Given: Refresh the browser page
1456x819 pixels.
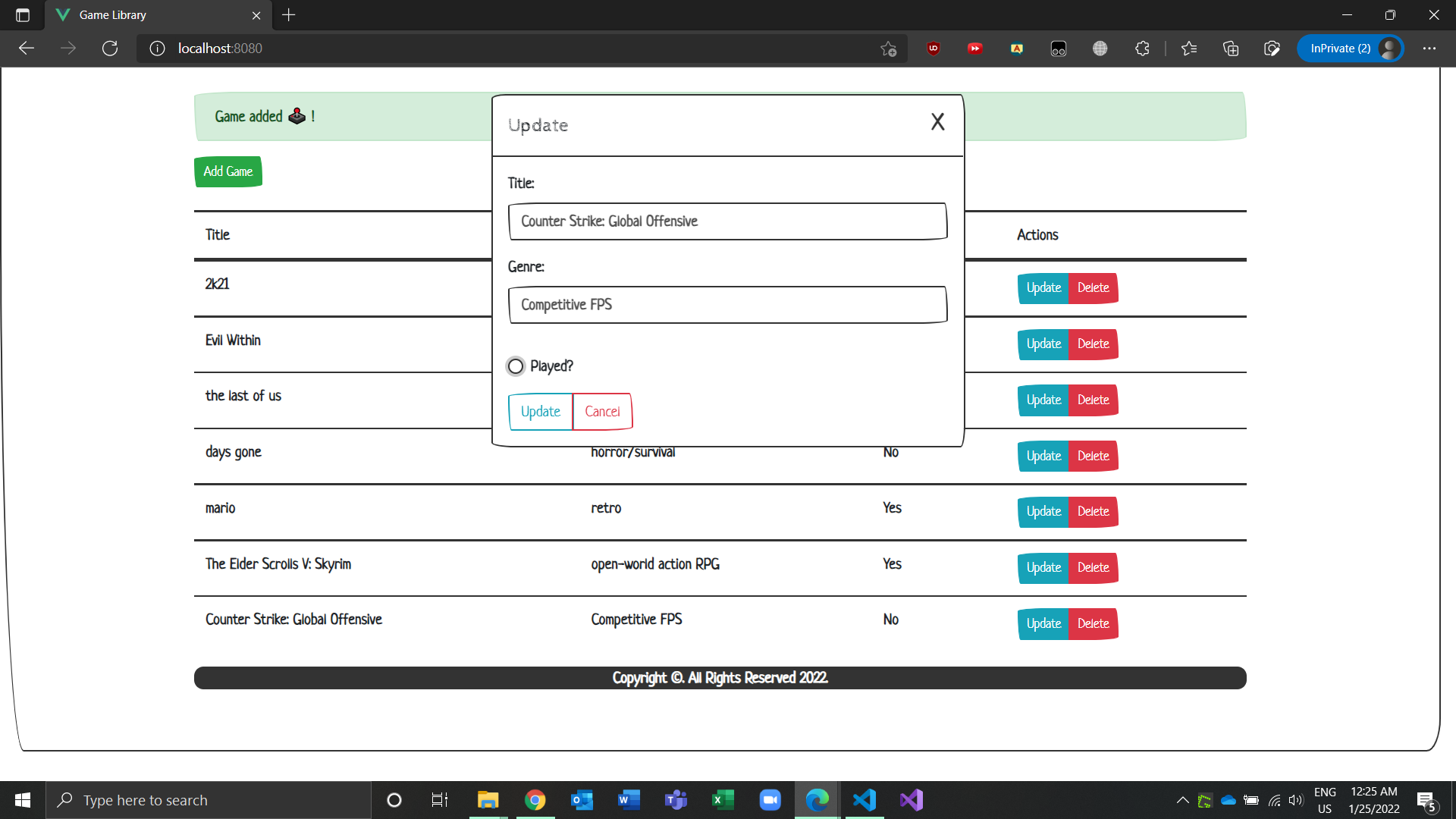Looking at the screenshot, I should 110,49.
